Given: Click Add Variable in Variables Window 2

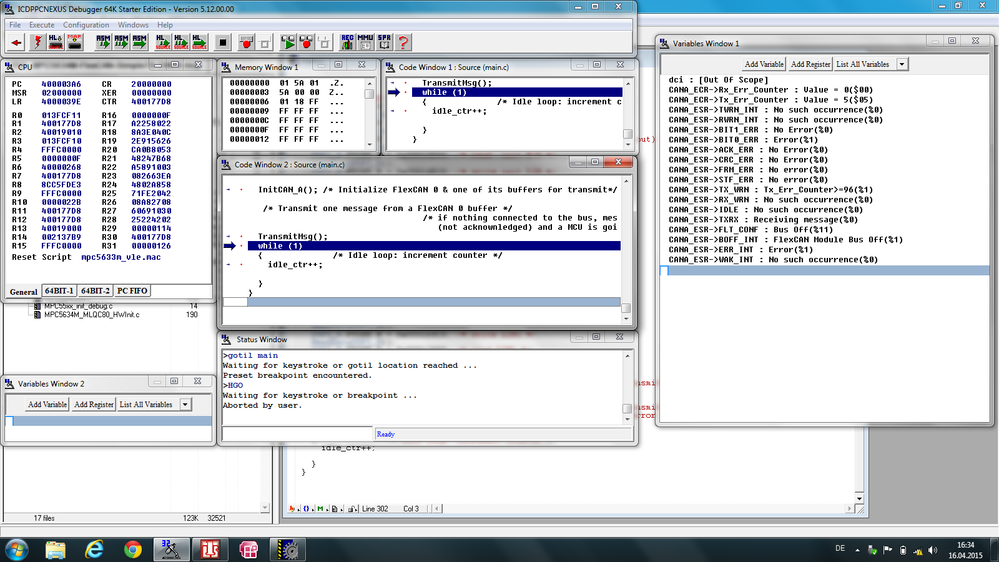Looking at the screenshot, I should click(x=47, y=405).
